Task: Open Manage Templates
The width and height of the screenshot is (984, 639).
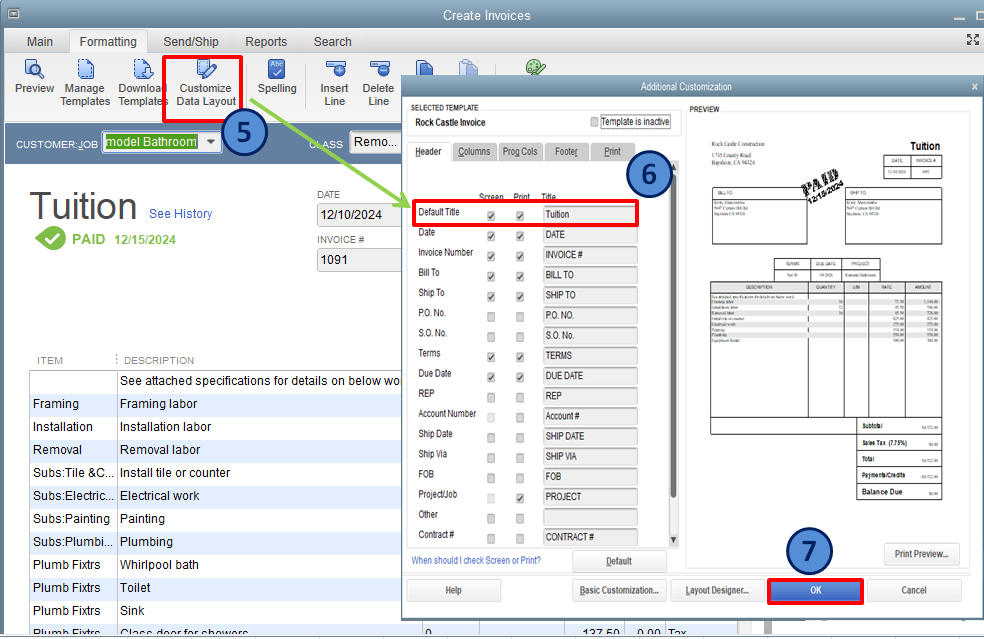Action: point(85,83)
